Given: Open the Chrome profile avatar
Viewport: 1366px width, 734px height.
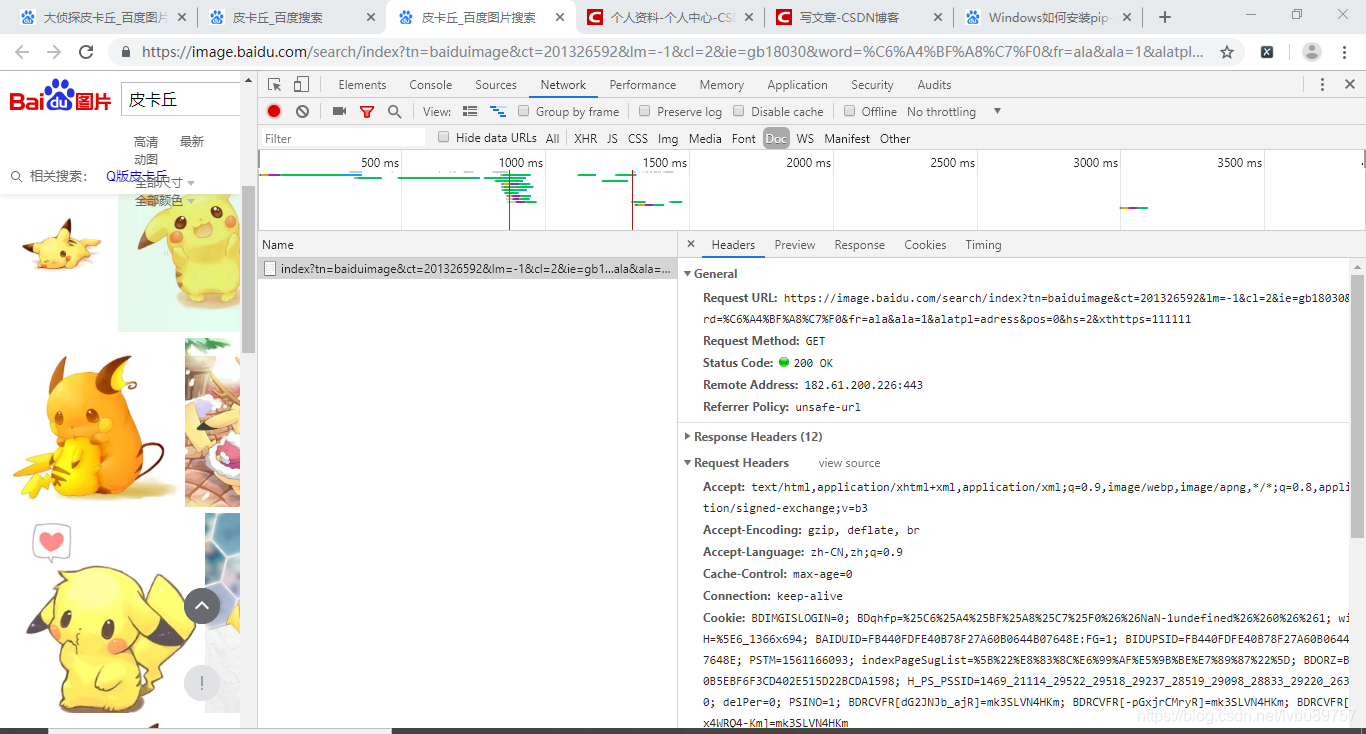Looking at the screenshot, I should tap(1312, 52).
